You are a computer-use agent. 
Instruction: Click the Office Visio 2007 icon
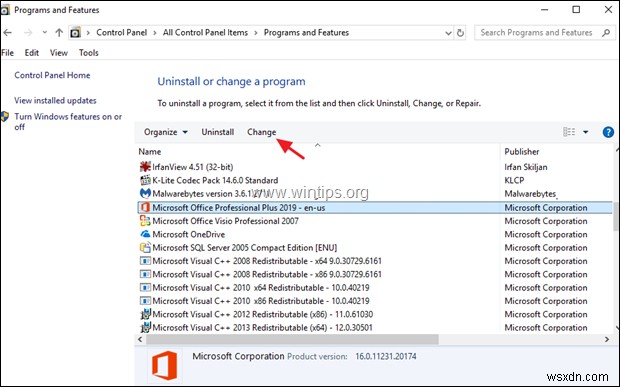point(145,221)
